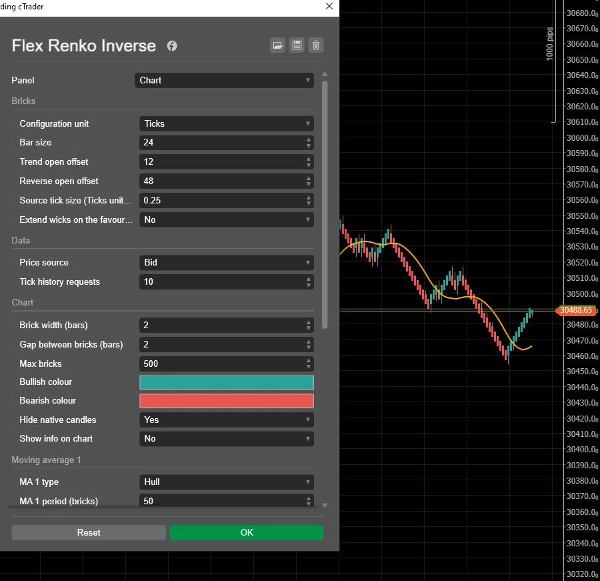Click the load preset folder icon
This screenshot has height=581, width=600.
click(277, 46)
